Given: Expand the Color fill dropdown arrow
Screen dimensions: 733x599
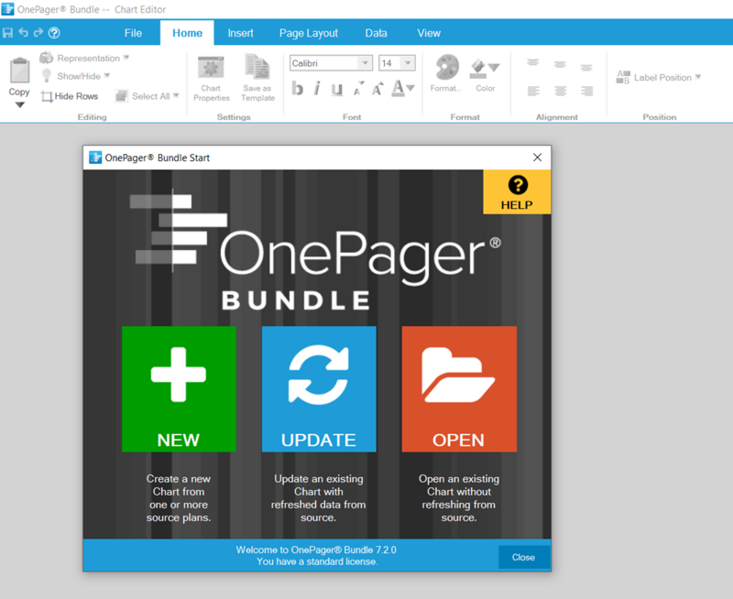Looking at the screenshot, I should (x=494, y=68).
